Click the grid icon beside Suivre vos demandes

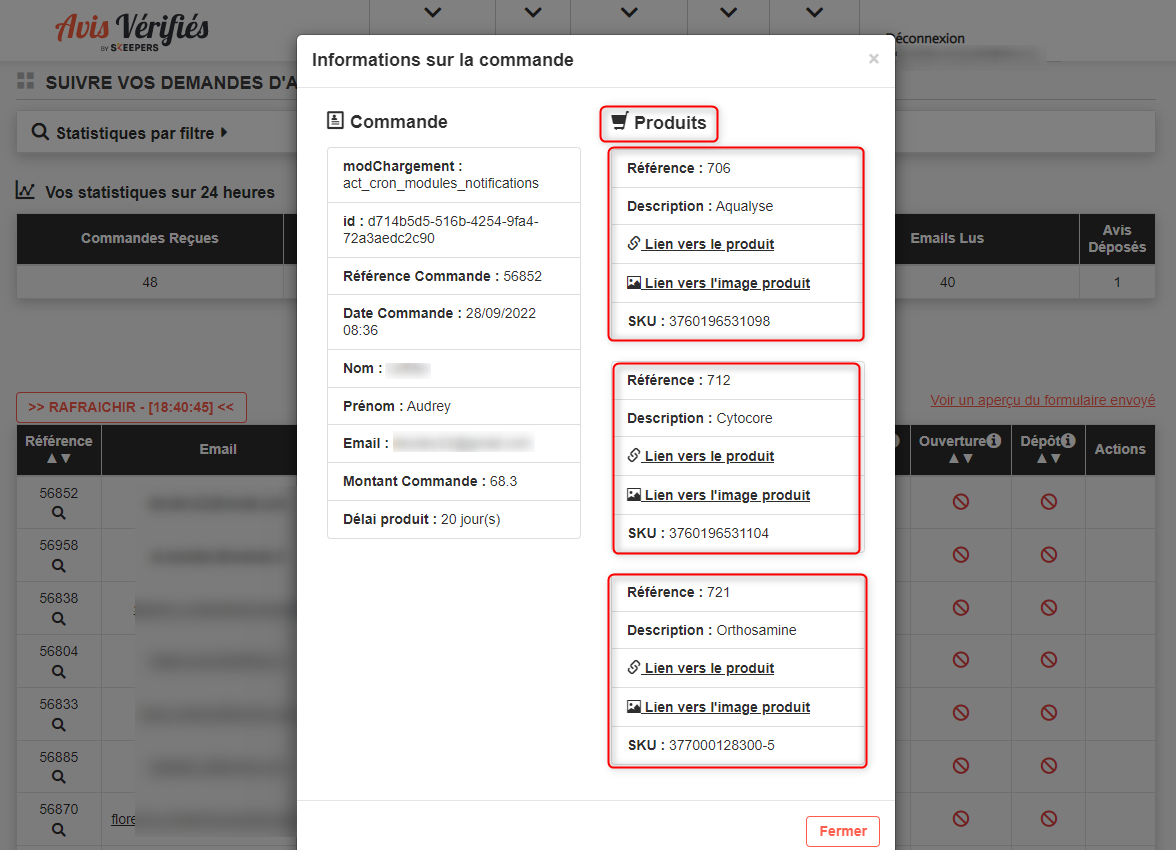(x=26, y=81)
